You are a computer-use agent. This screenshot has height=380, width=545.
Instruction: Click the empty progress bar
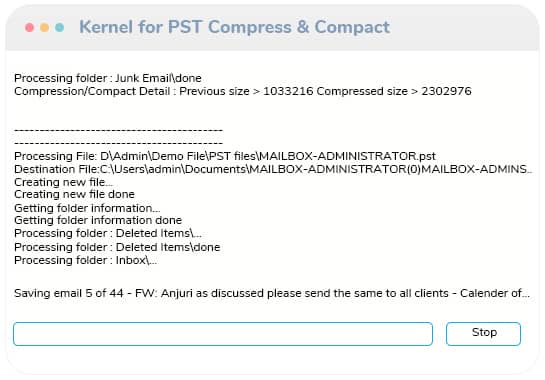coord(223,334)
